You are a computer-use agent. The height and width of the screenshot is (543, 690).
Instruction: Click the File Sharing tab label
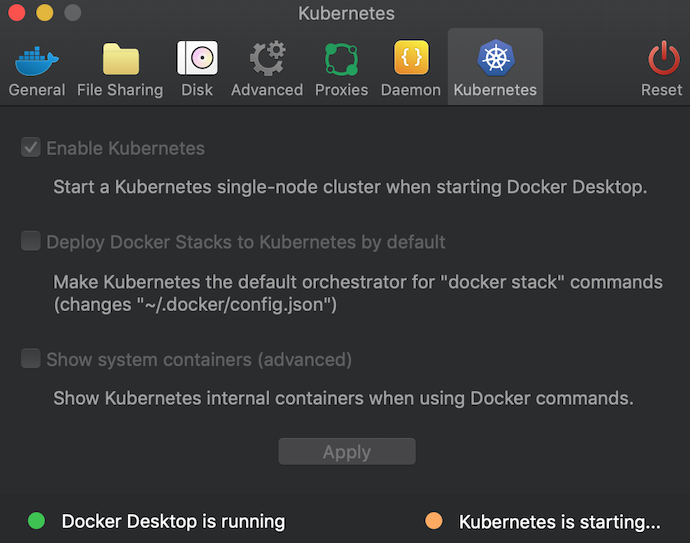click(120, 90)
